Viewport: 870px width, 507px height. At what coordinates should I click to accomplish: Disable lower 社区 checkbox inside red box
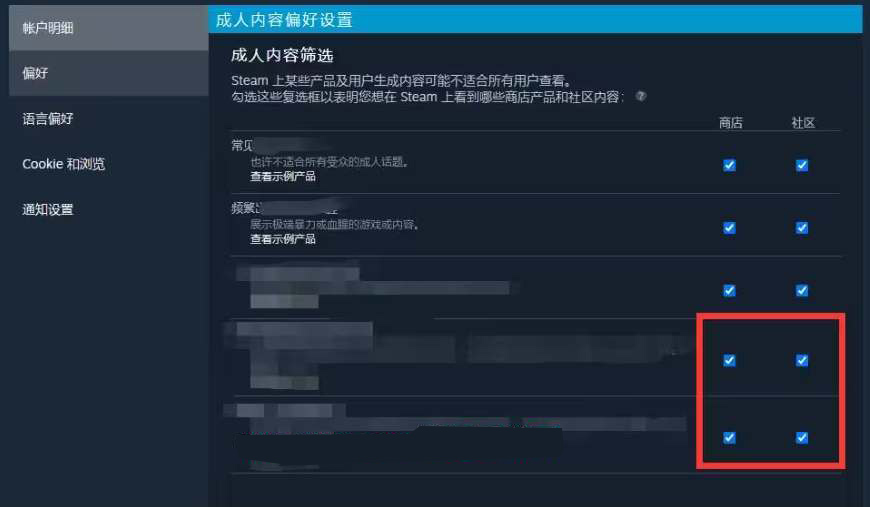(x=802, y=438)
